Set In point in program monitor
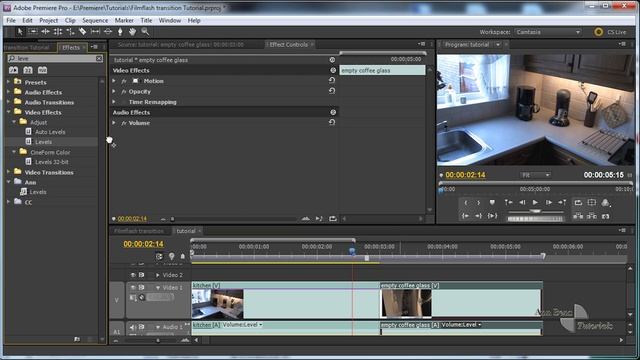This screenshot has width=640, height=360. 466,202
